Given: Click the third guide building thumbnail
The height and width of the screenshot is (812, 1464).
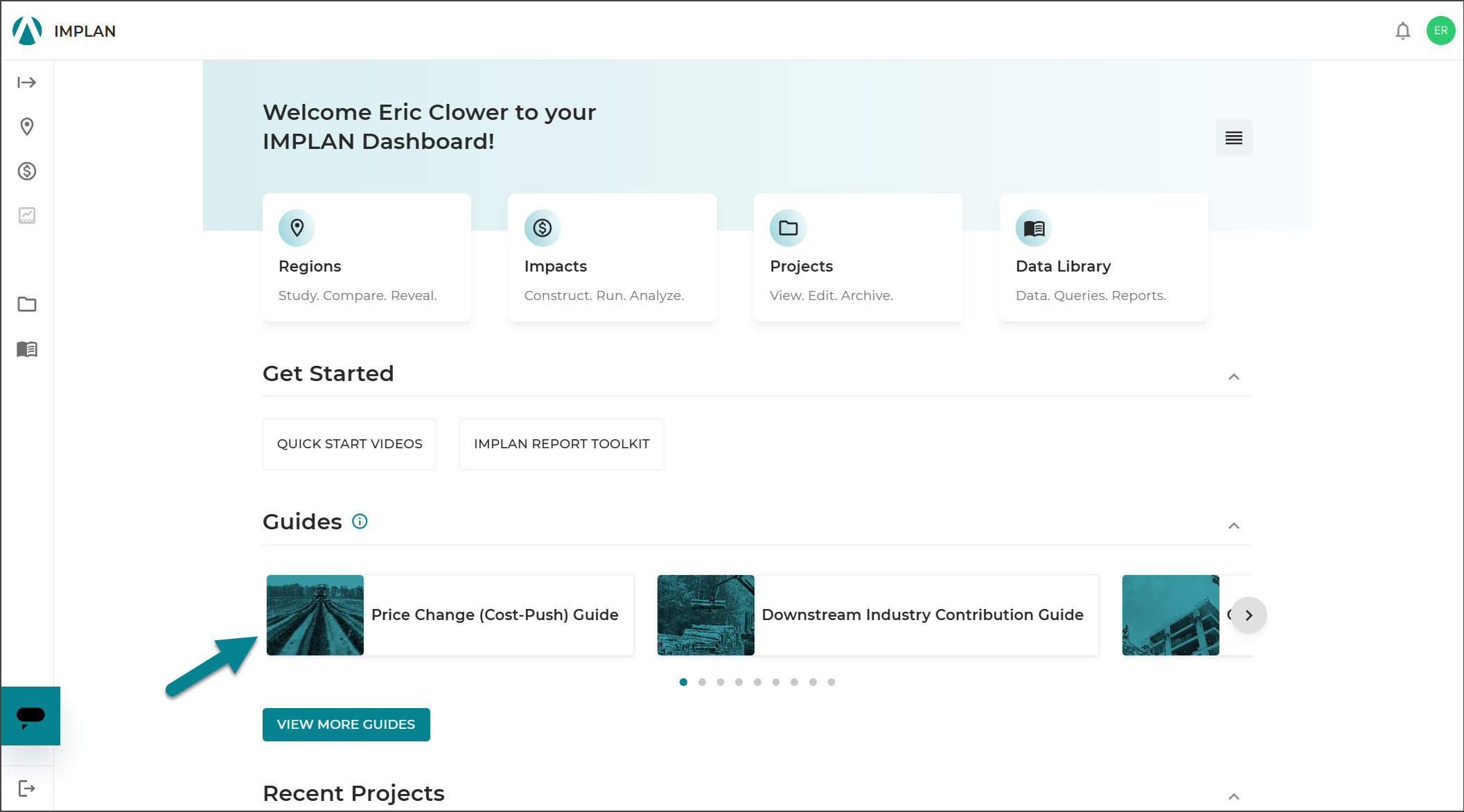Looking at the screenshot, I should 1171,615.
